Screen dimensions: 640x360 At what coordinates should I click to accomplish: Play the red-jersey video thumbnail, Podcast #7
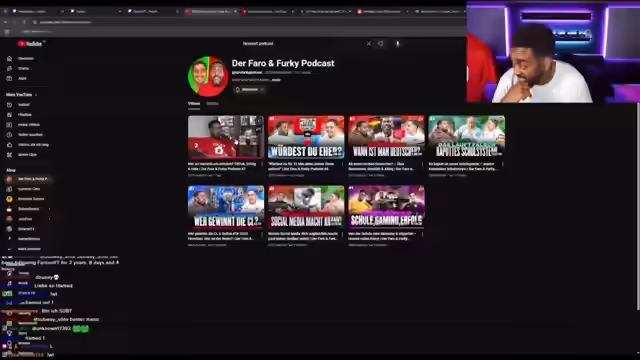pyautogui.click(x=226, y=137)
